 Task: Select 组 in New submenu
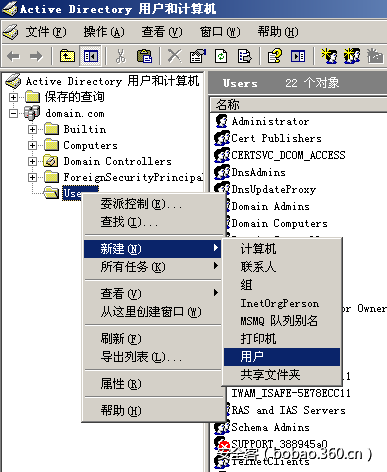(282, 285)
